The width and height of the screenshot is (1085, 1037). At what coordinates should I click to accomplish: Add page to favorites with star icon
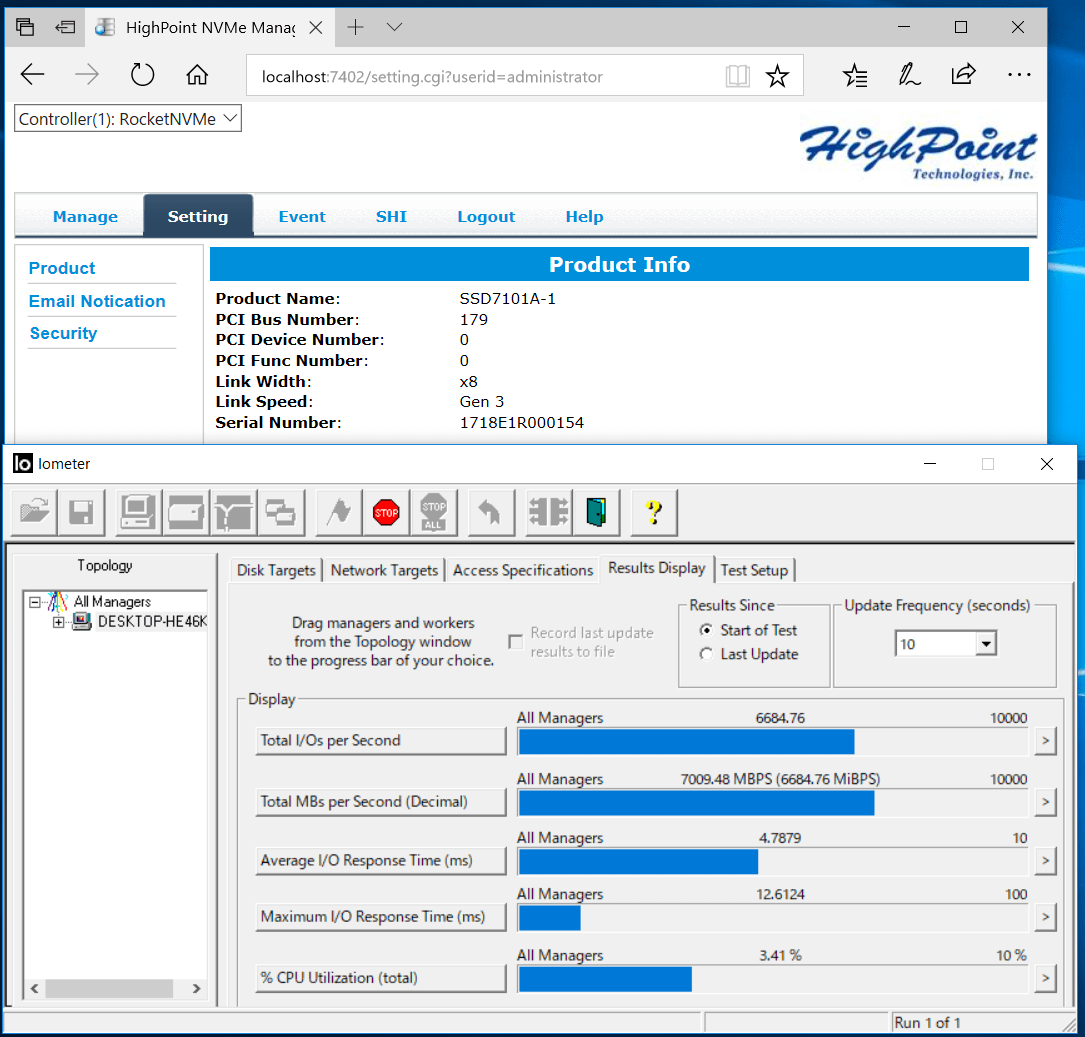[x=777, y=75]
